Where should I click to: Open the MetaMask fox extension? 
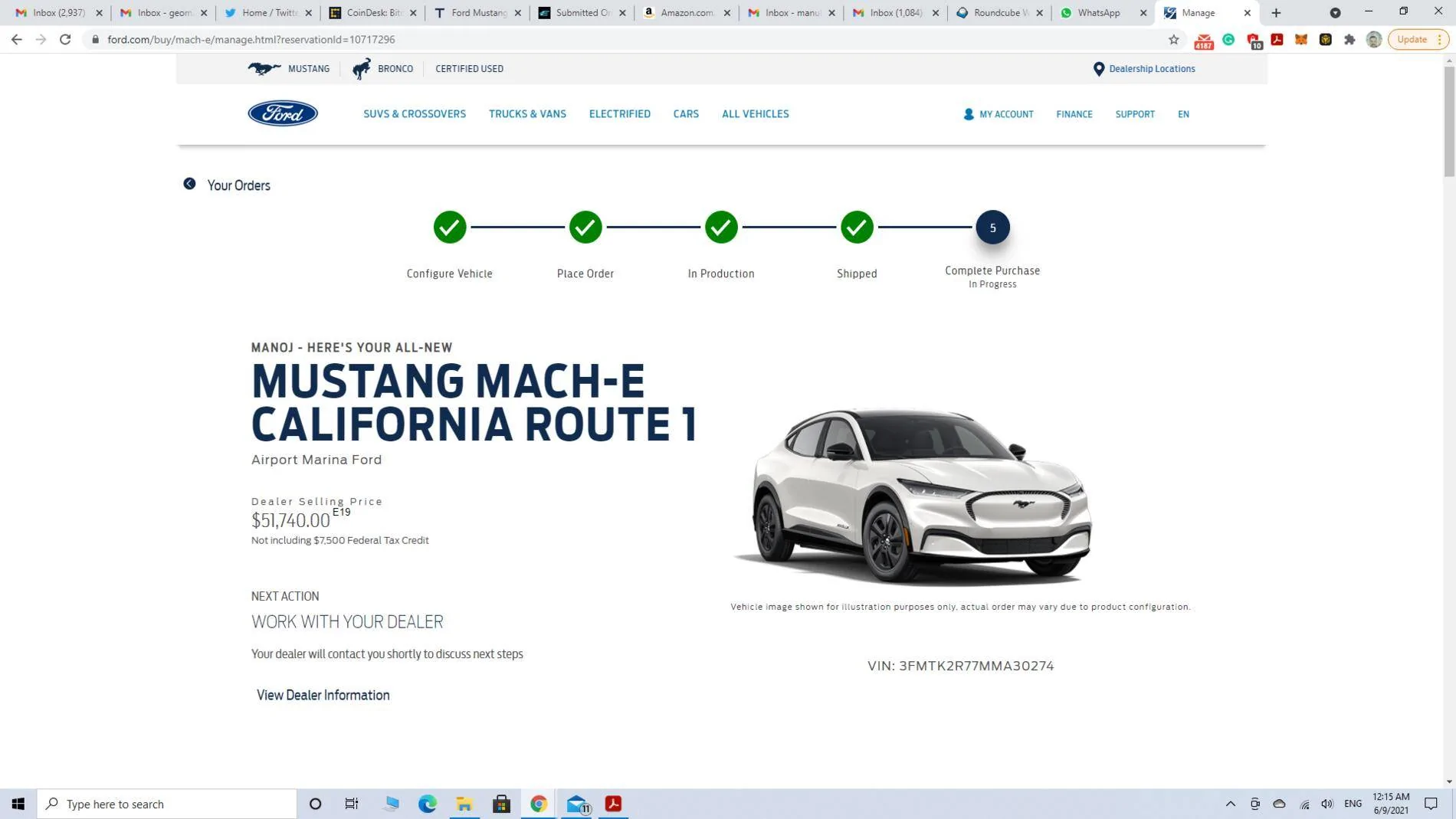(x=1301, y=39)
